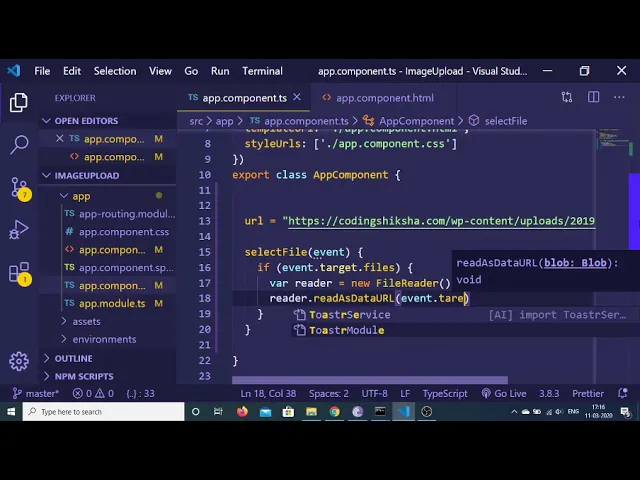This screenshot has width=640, height=480.
Task: Open app.module.ts in file tree
Action: point(112,303)
